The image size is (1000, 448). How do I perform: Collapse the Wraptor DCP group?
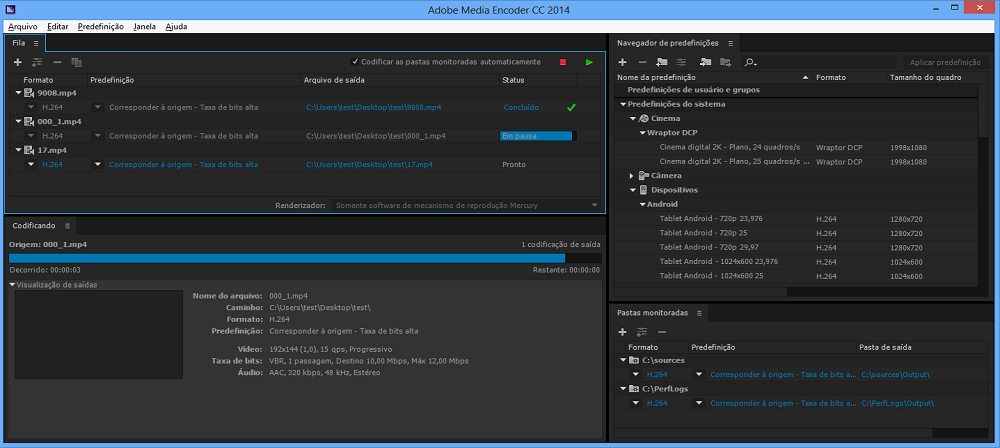[x=642, y=133]
